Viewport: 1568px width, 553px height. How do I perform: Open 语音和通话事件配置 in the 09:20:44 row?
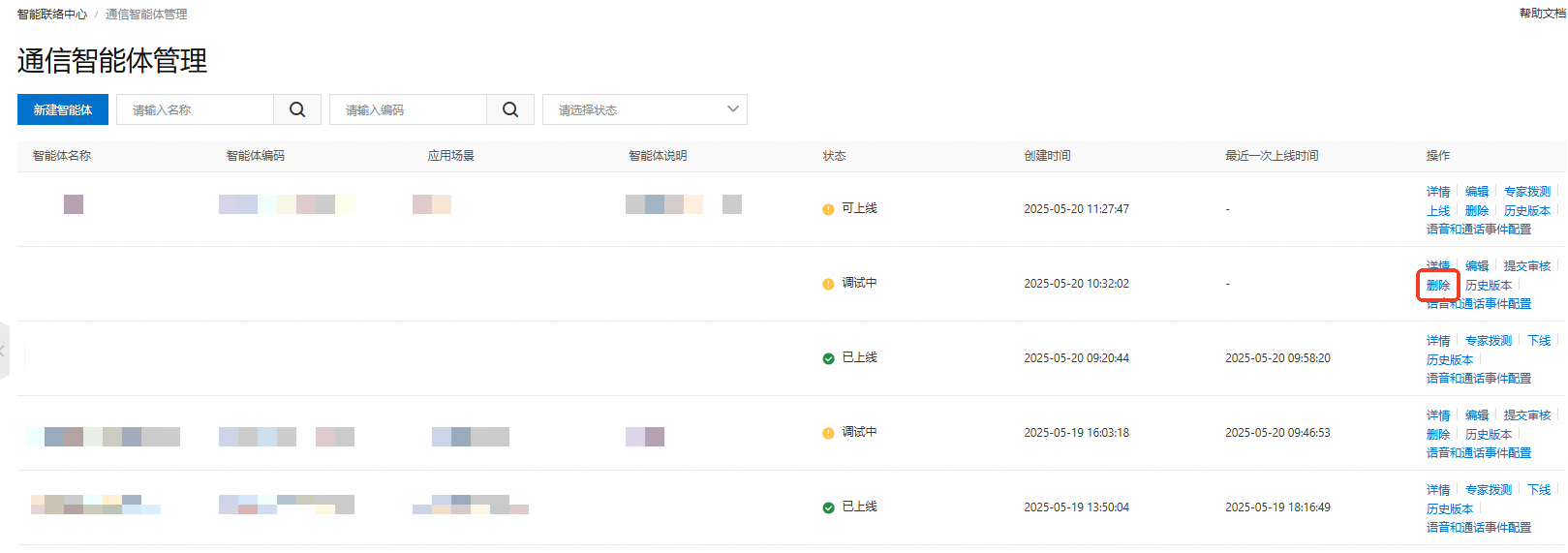coord(1479,379)
